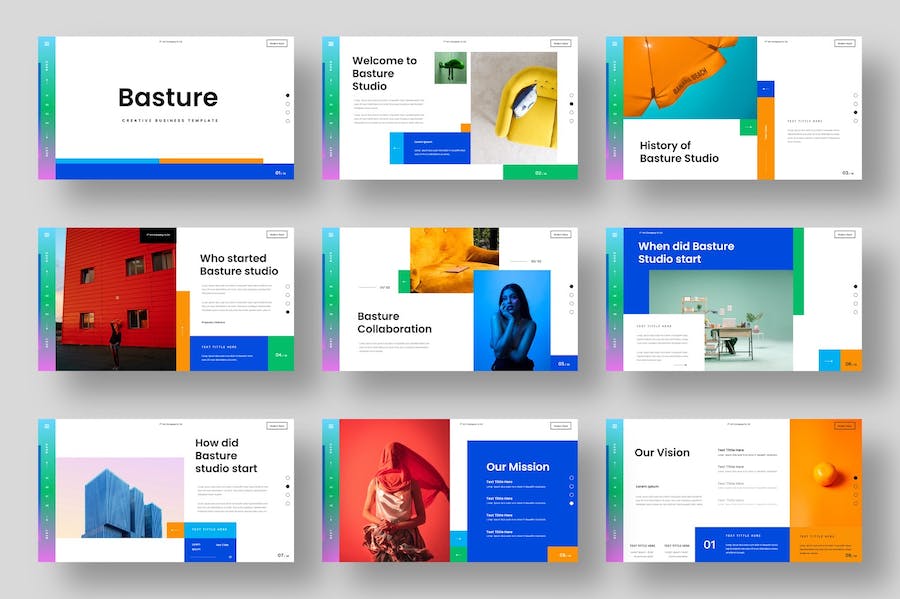This screenshot has width=900, height=599.
Task: Expand hamburger menu on Basture Collaboration slide
Action: (x=330, y=234)
